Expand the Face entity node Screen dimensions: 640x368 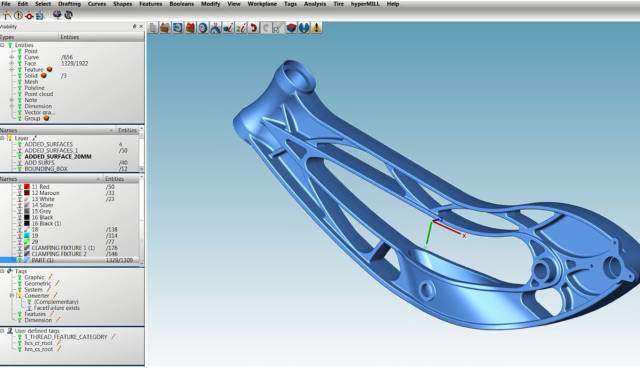click(12, 64)
